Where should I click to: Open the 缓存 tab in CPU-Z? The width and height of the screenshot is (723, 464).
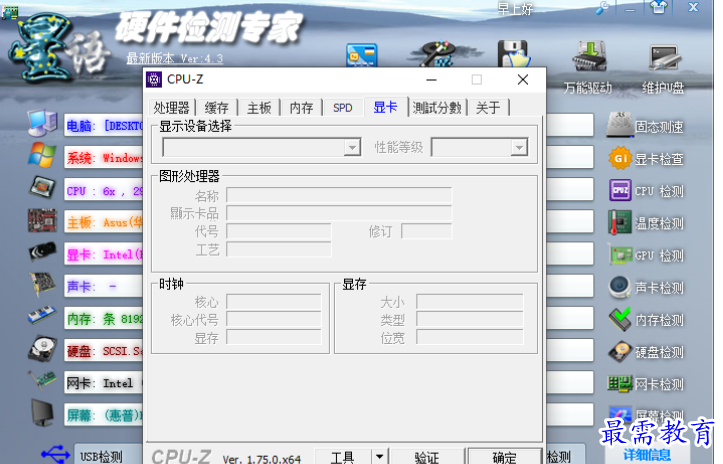click(216, 108)
